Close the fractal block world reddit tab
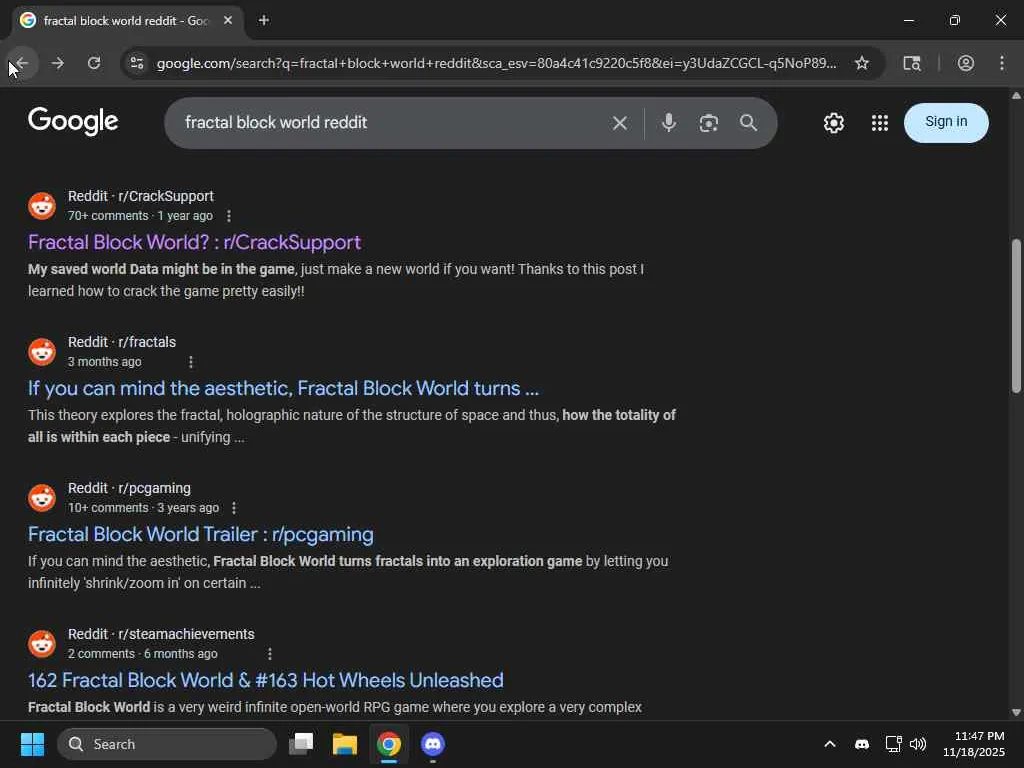 coord(228,20)
